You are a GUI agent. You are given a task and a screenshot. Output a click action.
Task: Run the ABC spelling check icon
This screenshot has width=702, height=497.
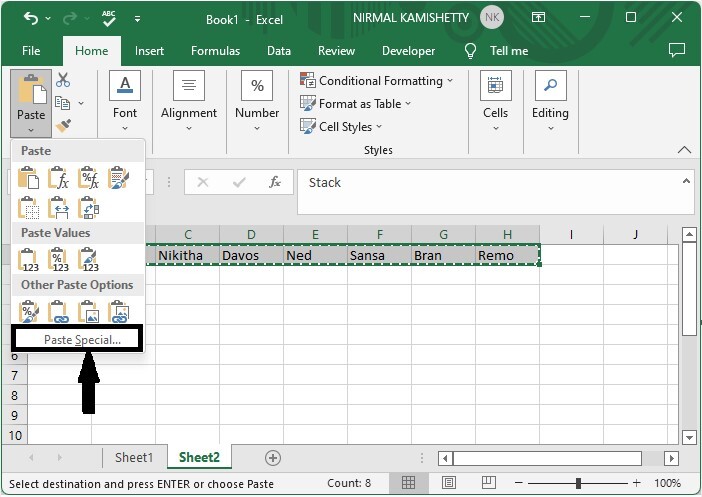click(x=109, y=18)
